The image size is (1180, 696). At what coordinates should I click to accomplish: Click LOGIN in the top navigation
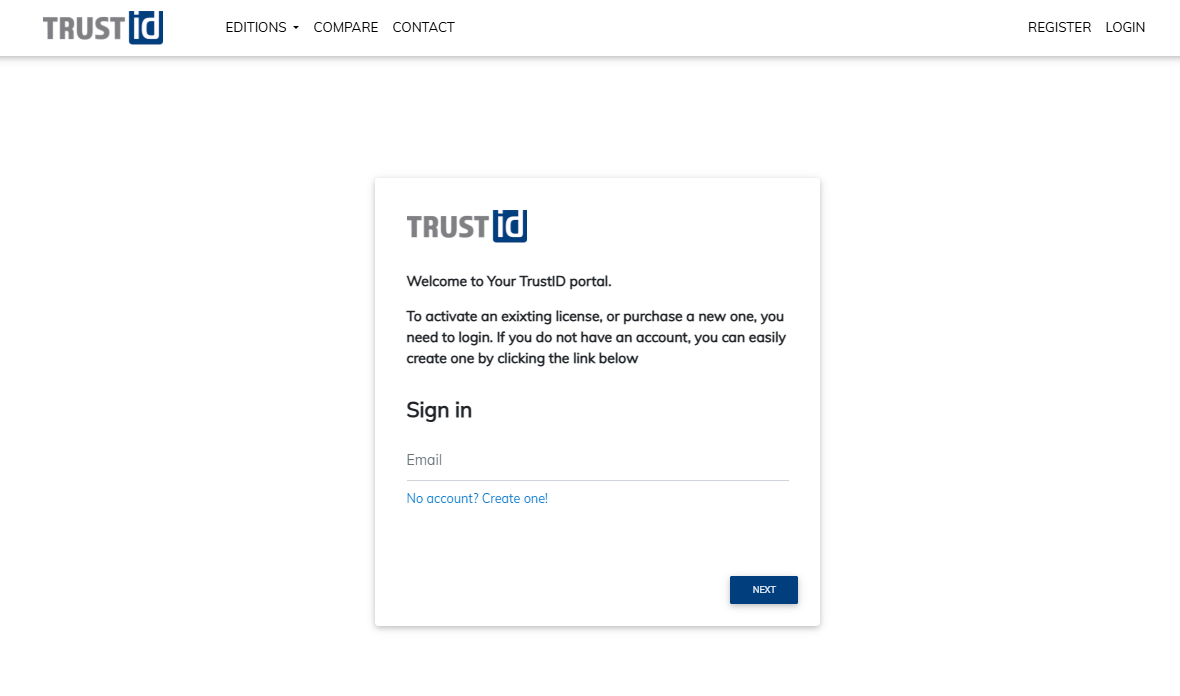(1124, 27)
